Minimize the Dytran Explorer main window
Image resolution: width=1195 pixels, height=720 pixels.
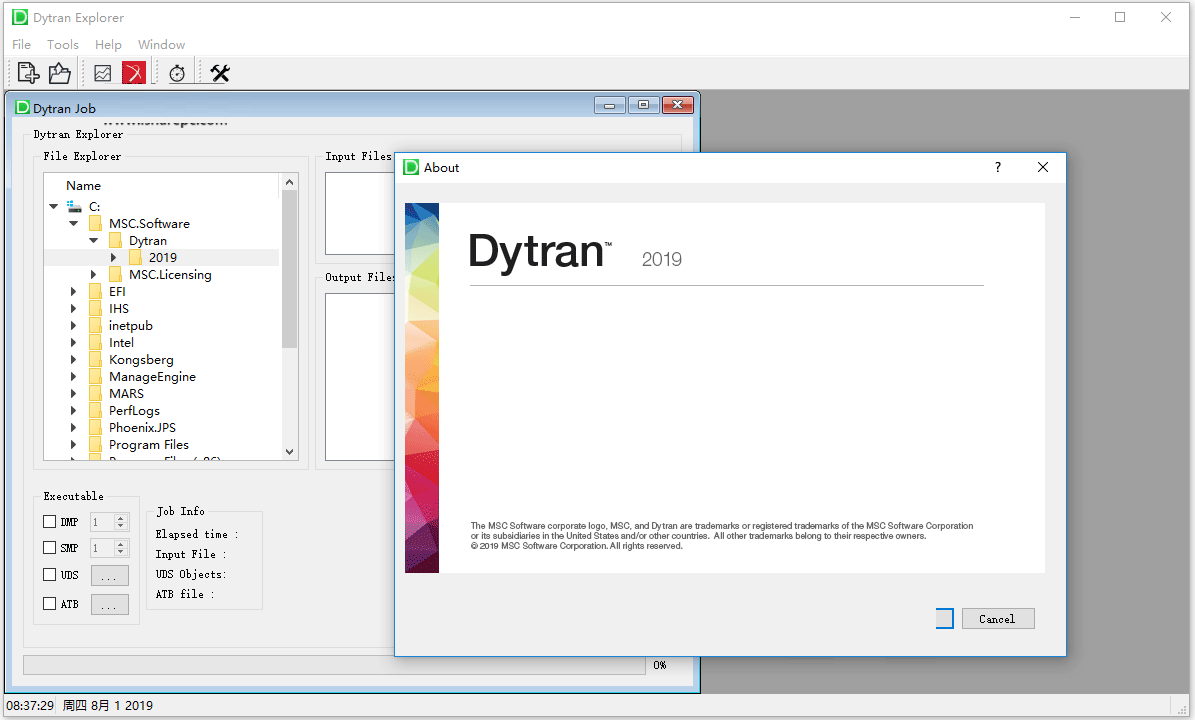coord(1075,17)
